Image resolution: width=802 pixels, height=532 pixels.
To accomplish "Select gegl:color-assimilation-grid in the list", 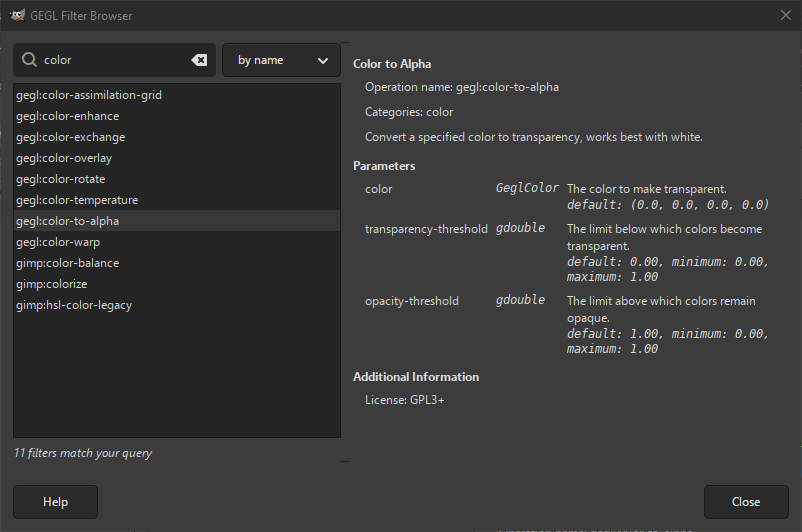I will coord(177,95).
